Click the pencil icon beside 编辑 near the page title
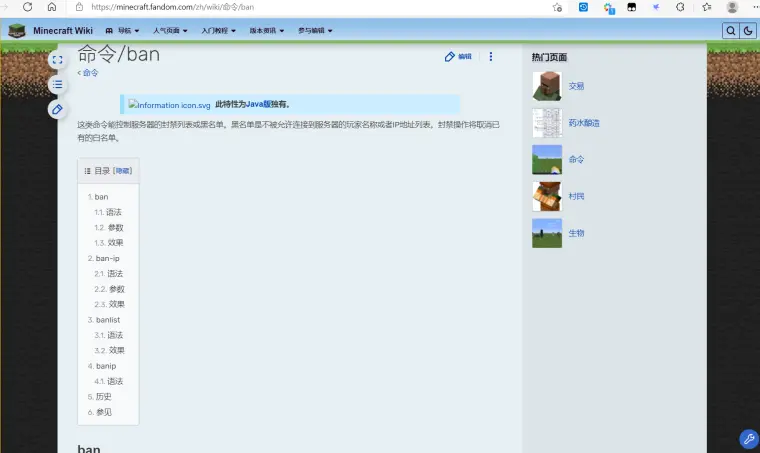The height and width of the screenshot is (453, 760). 449,57
